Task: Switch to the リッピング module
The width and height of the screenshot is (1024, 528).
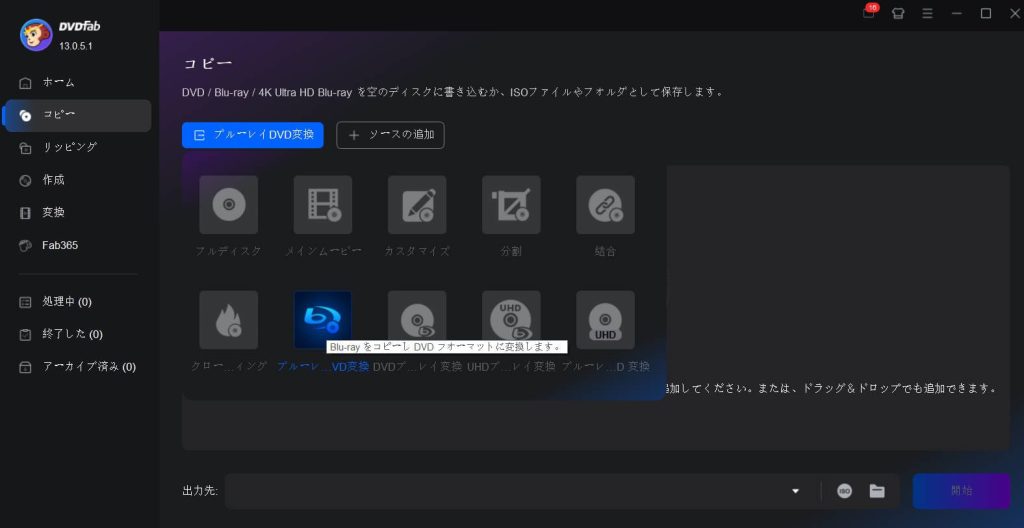Action: pyautogui.click(x=77, y=148)
